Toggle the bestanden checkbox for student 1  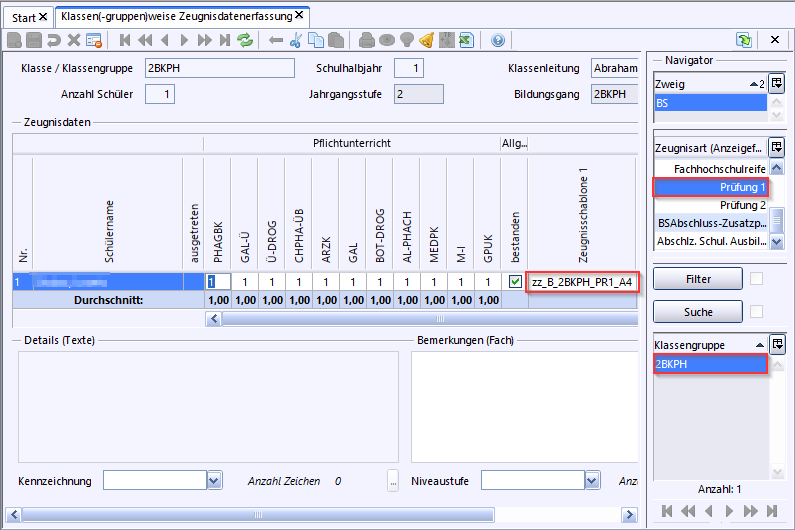tap(515, 281)
